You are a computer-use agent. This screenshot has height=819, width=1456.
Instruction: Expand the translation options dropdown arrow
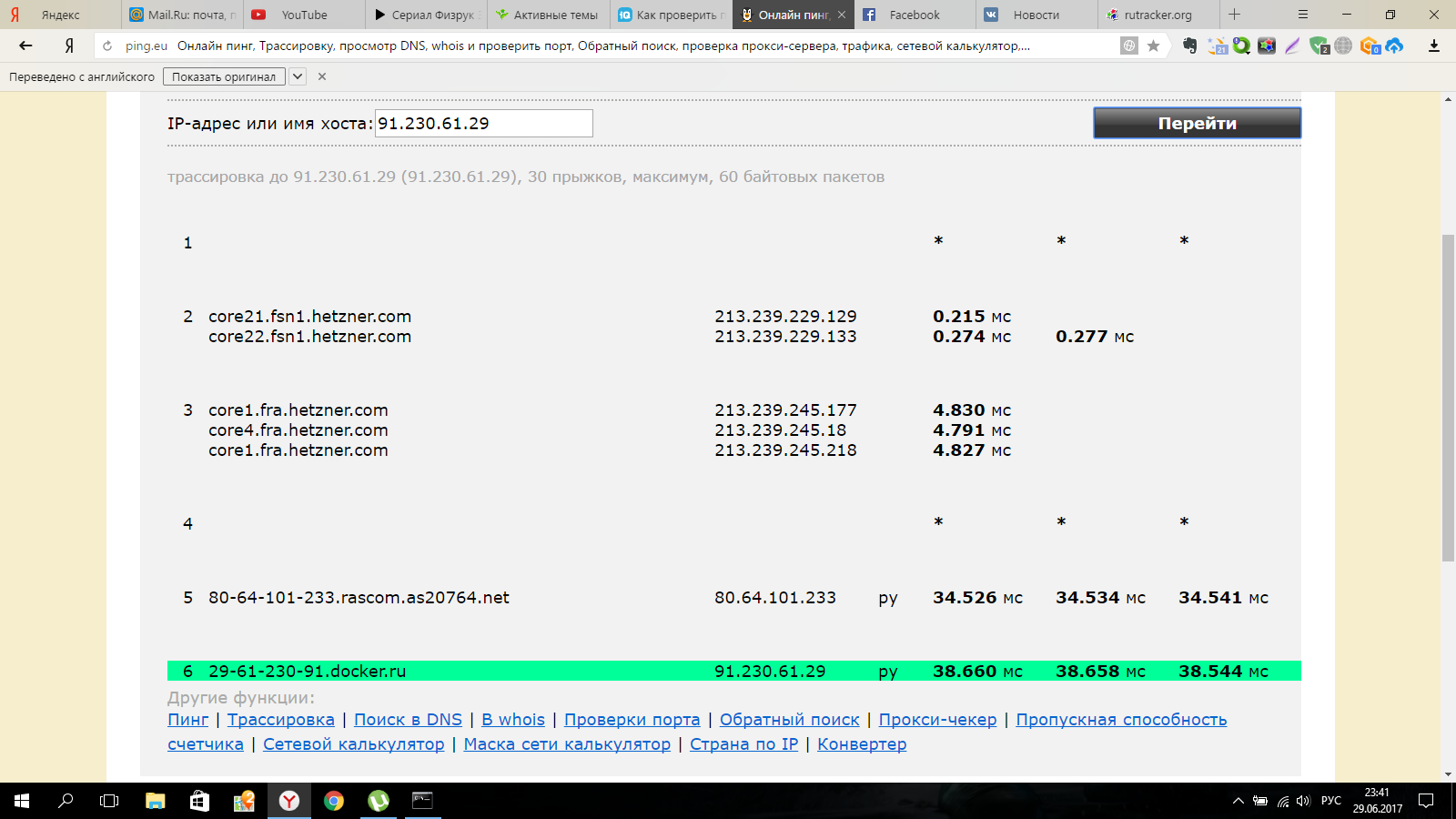point(298,76)
